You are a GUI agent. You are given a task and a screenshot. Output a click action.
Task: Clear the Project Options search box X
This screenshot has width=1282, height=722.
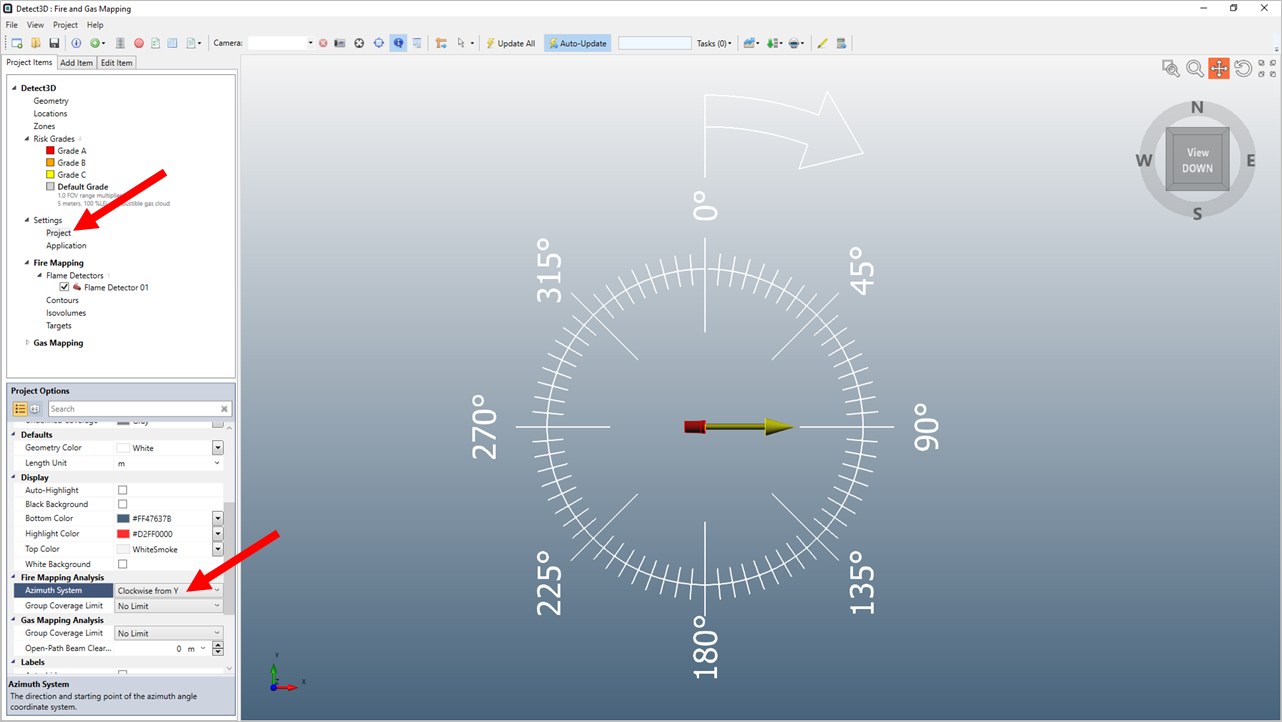click(225, 409)
